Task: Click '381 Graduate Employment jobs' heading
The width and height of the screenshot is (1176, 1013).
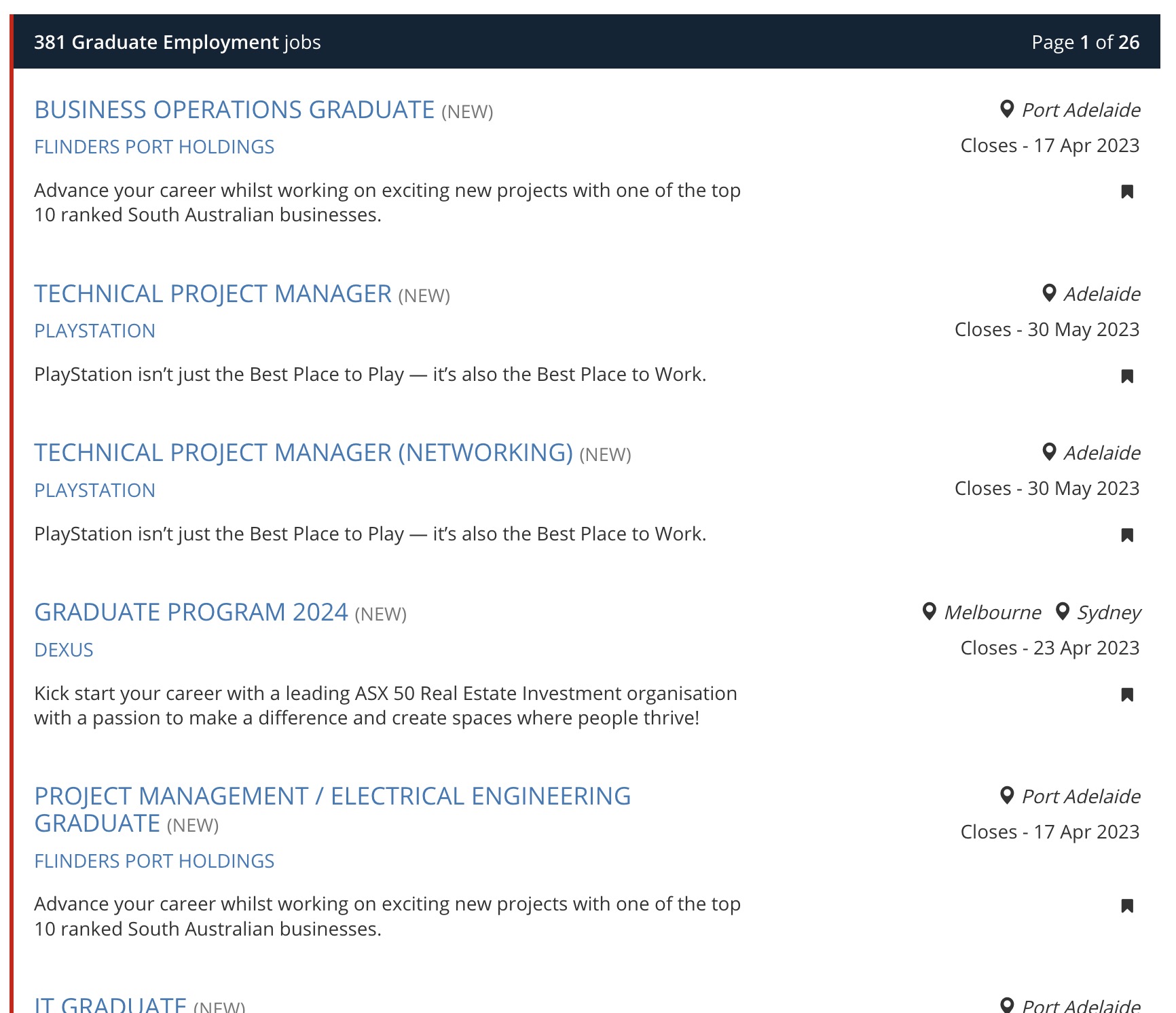Action: point(177,42)
